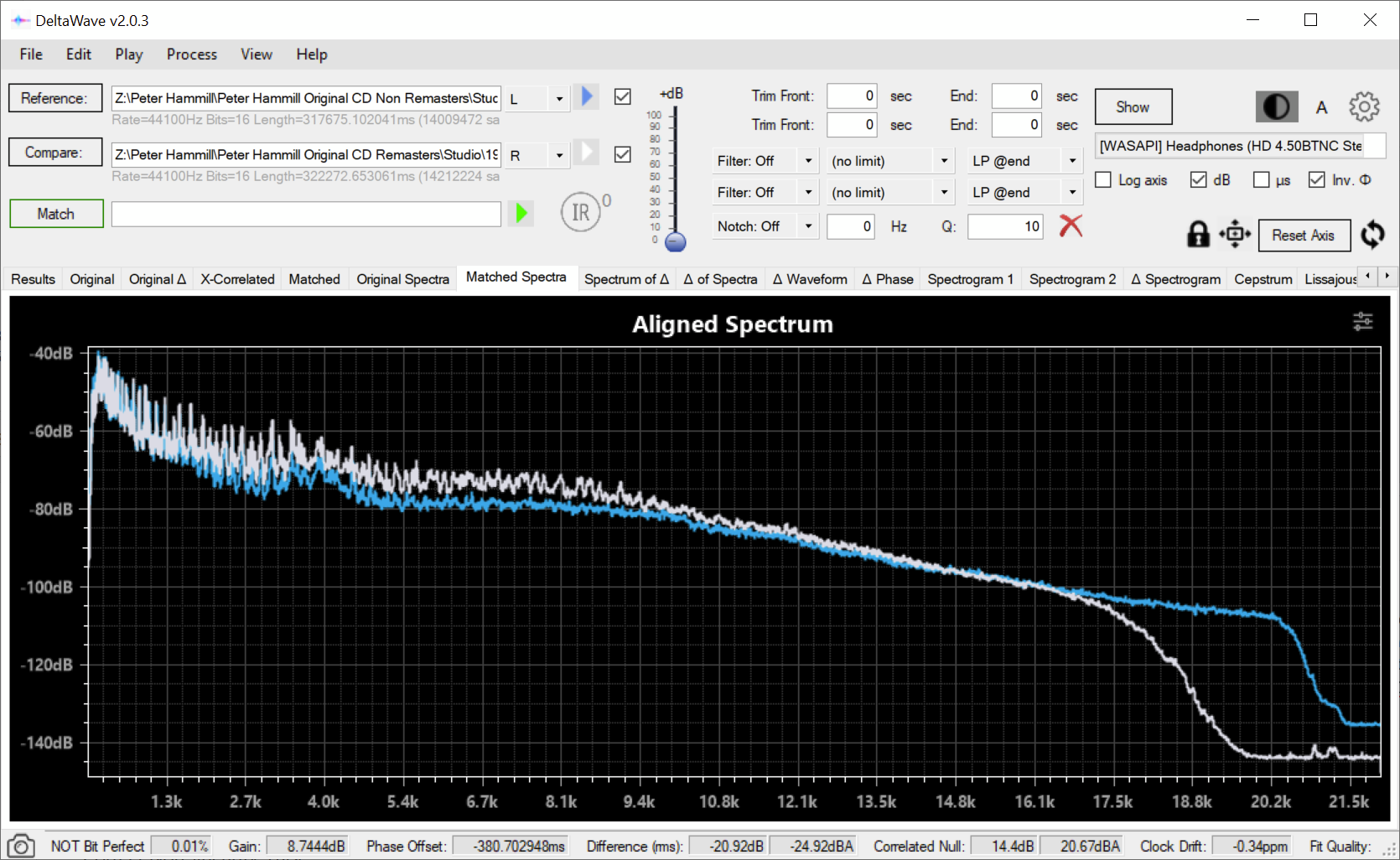
Task: Open chart options sliders icon
Action: [1363, 321]
